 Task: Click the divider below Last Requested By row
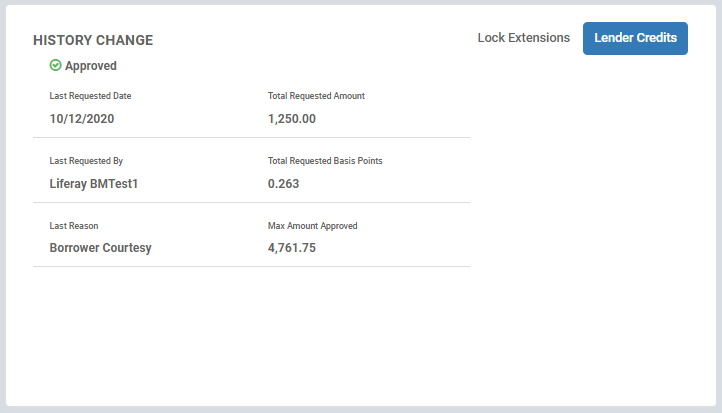[x=251, y=202]
